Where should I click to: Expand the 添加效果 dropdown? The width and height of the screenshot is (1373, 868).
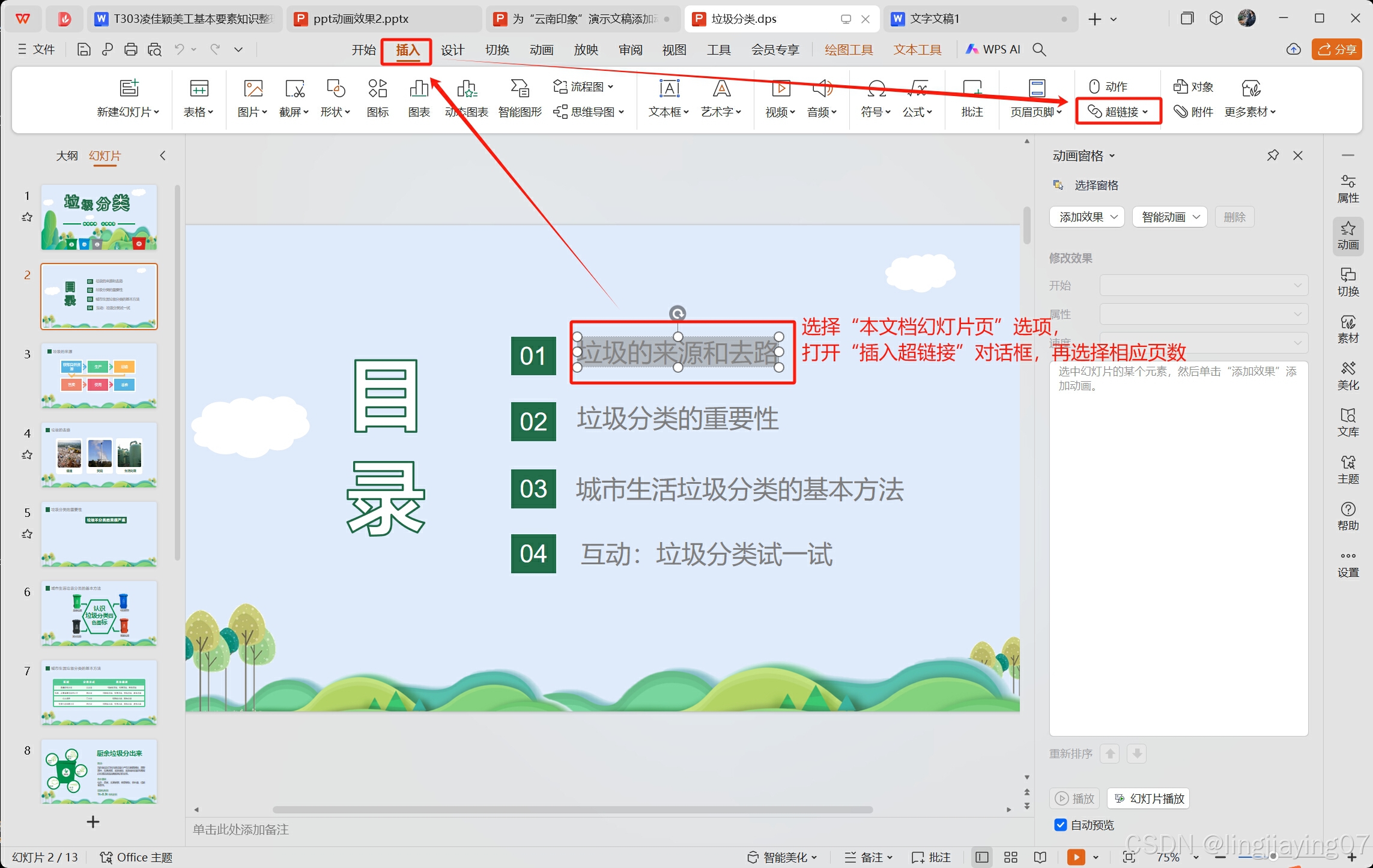click(1087, 217)
